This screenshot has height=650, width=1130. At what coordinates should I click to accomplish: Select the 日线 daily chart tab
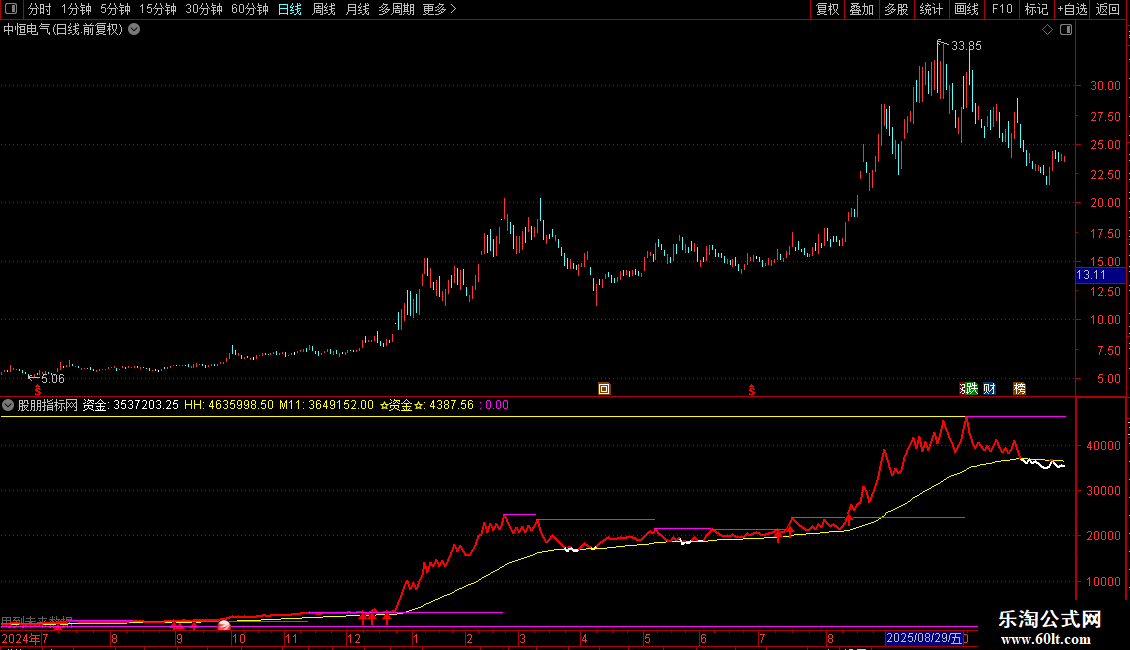[x=290, y=9]
